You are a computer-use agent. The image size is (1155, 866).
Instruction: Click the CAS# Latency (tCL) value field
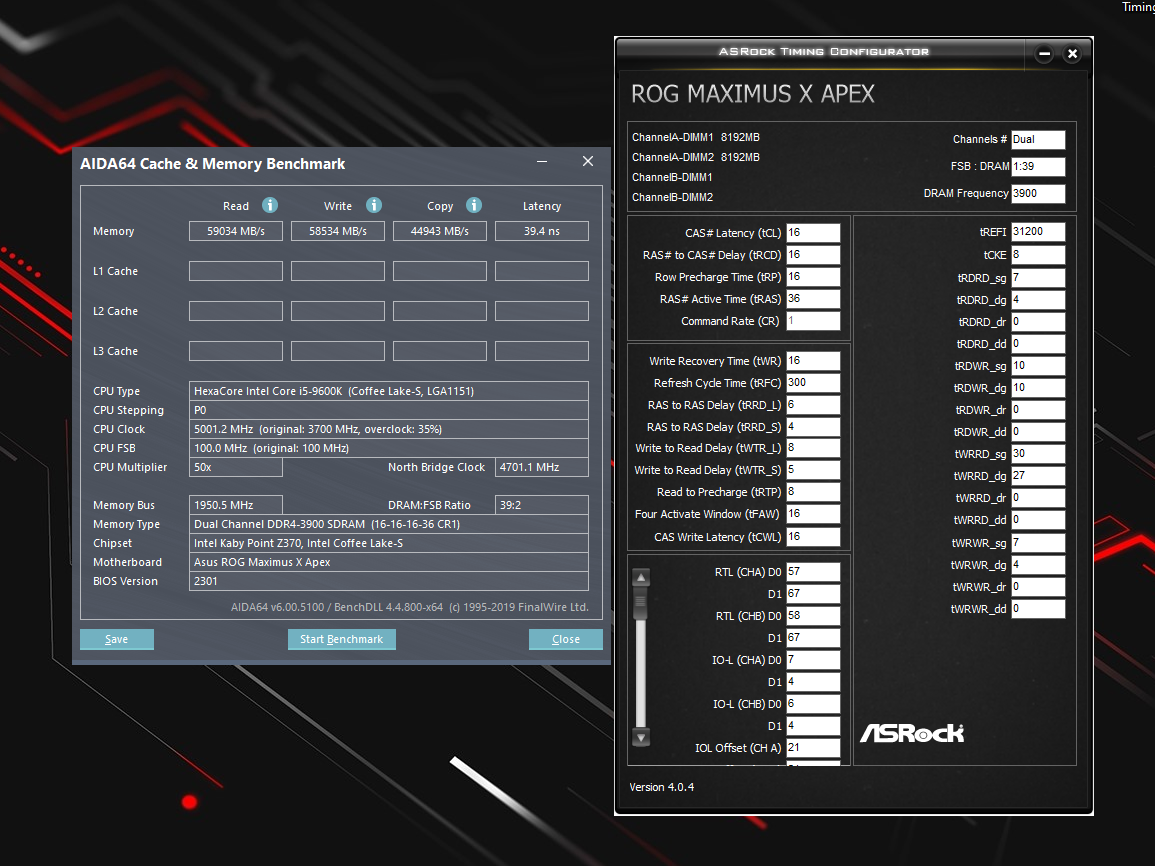(x=813, y=233)
